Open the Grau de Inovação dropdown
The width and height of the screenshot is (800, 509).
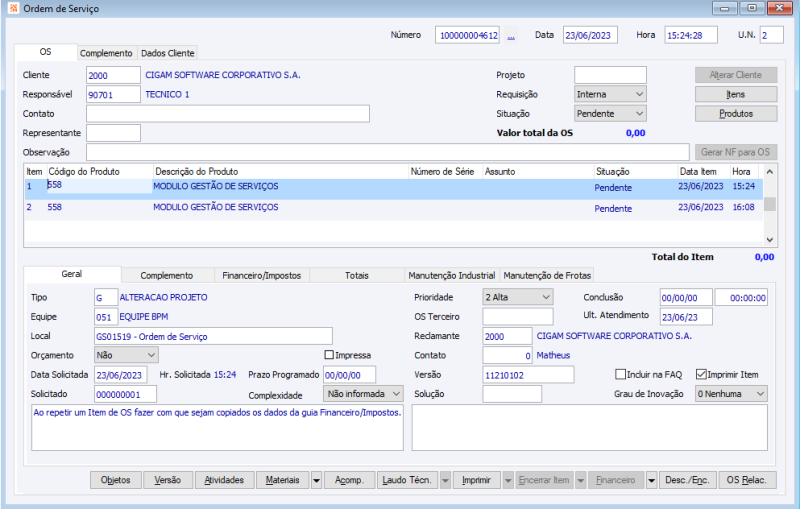731,394
